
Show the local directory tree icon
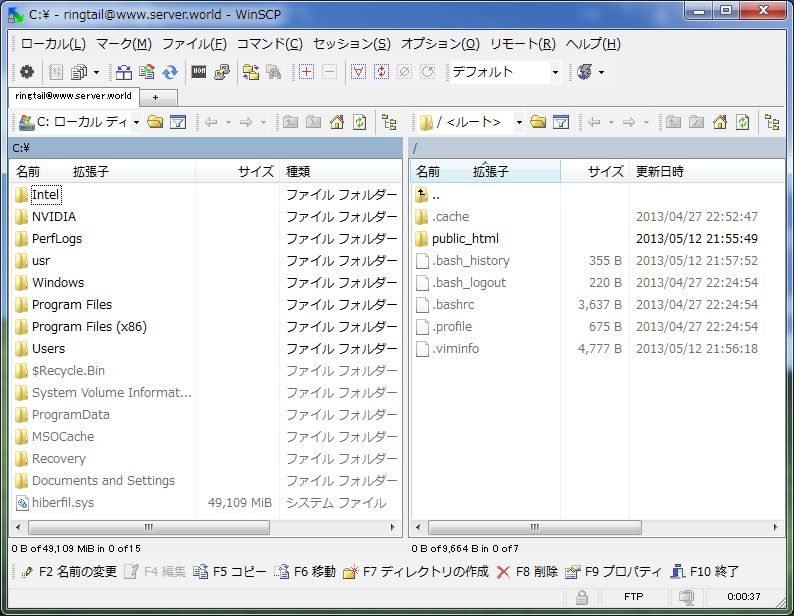click(x=389, y=122)
